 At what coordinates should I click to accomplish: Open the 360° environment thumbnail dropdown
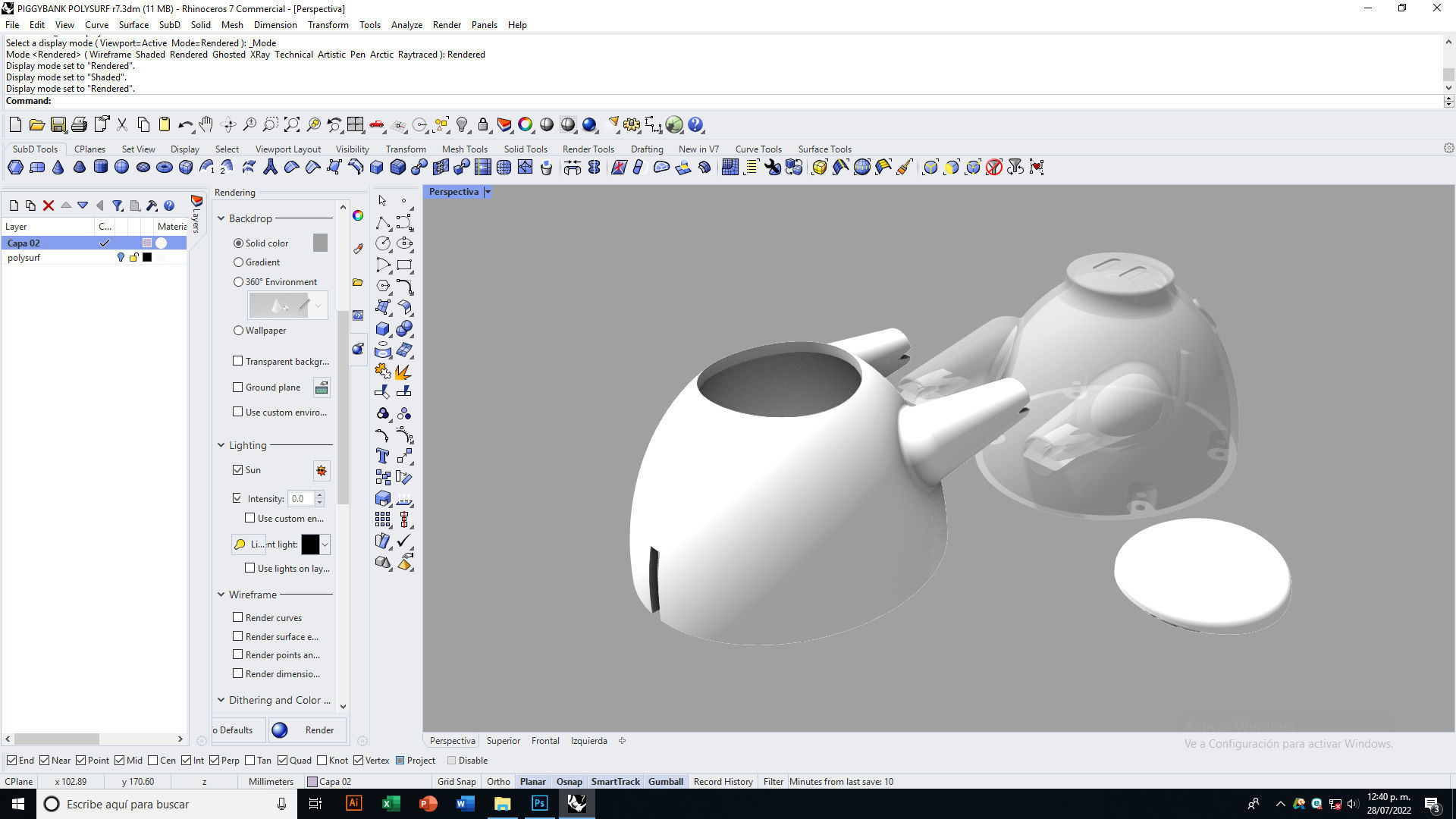(x=318, y=306)
